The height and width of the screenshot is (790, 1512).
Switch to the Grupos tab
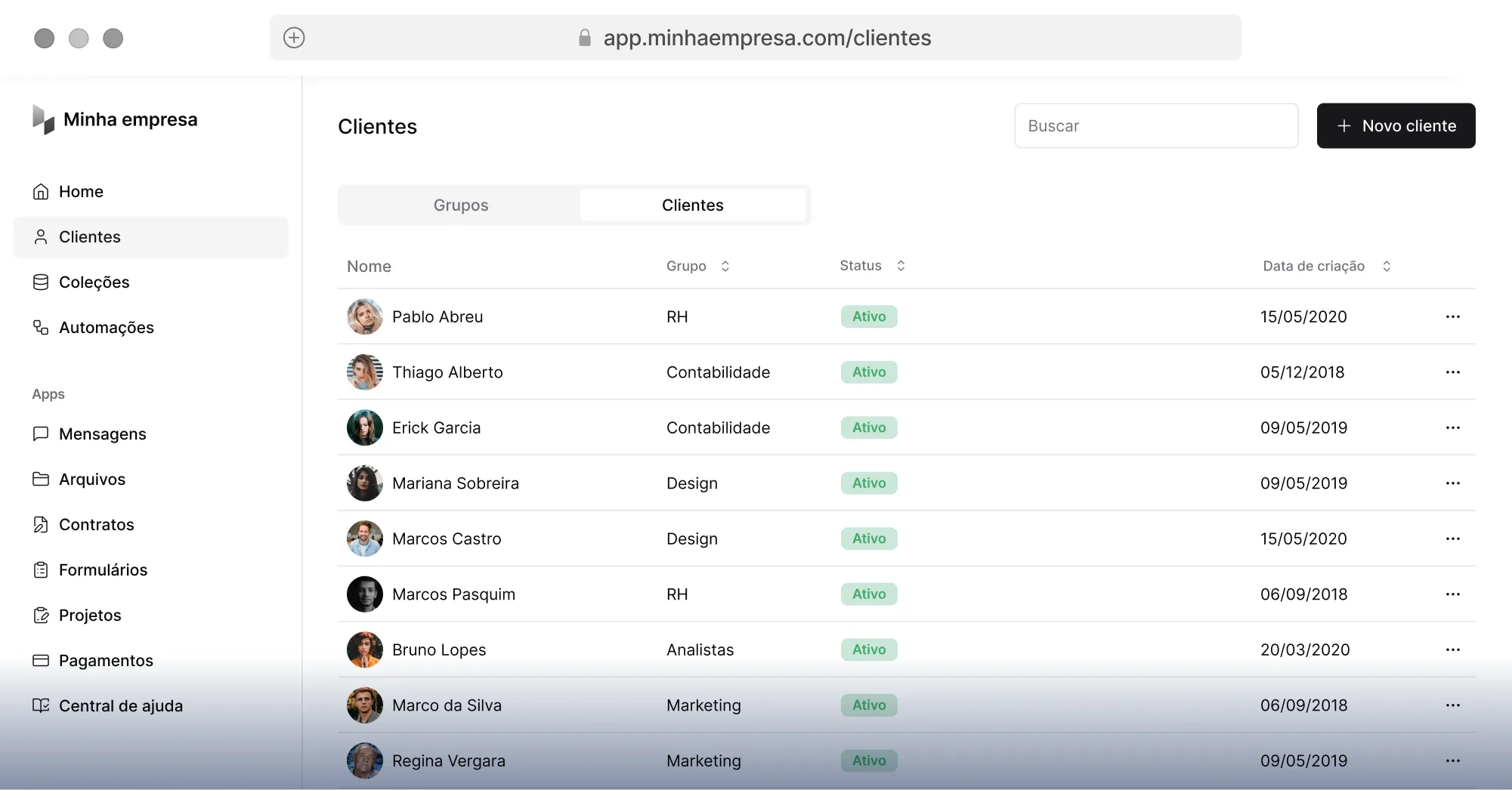461,205
